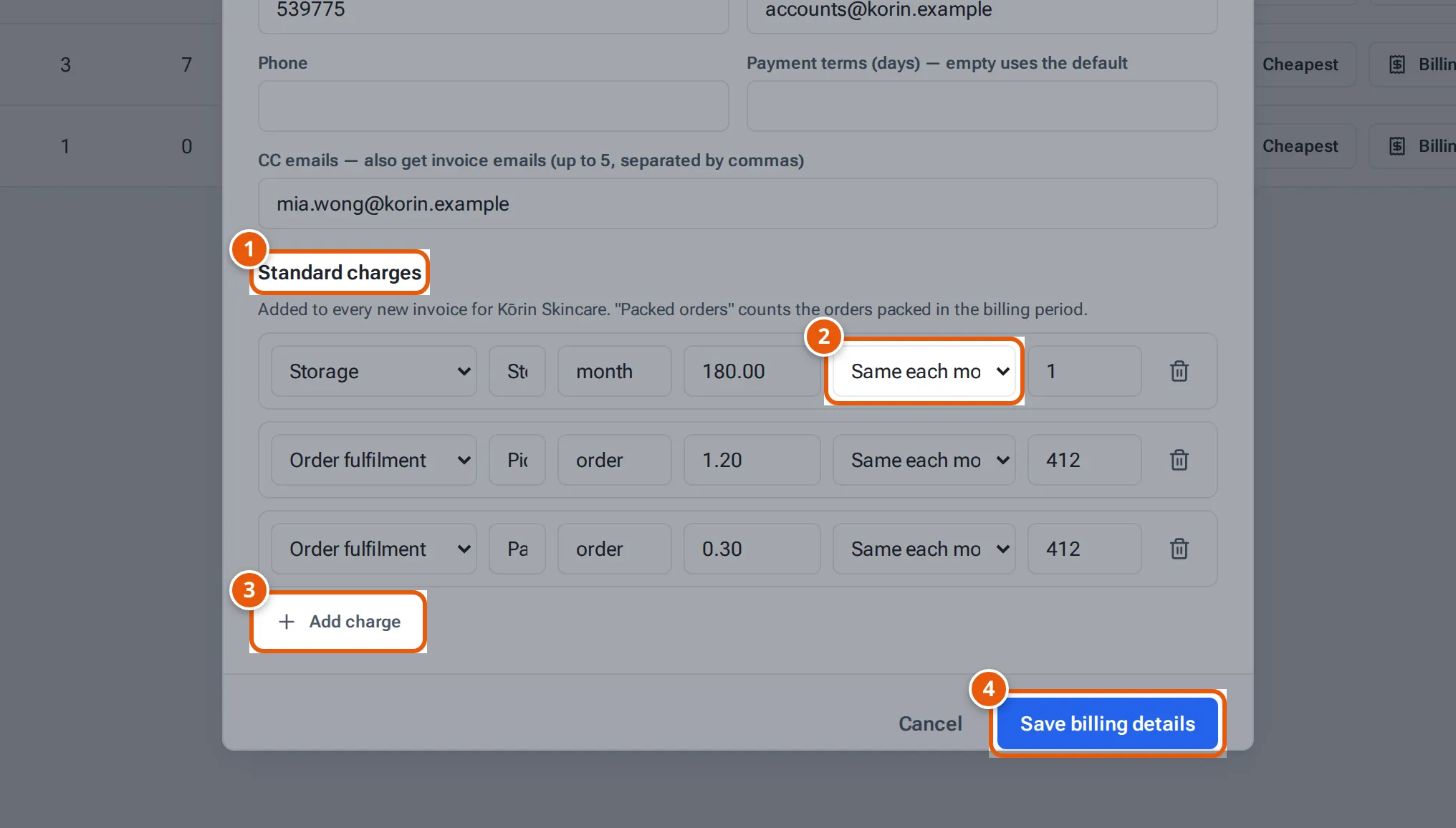Screen dimensions: 1456x828
Task: Open category dropdown for 0.30 charge
Action: 374,549
